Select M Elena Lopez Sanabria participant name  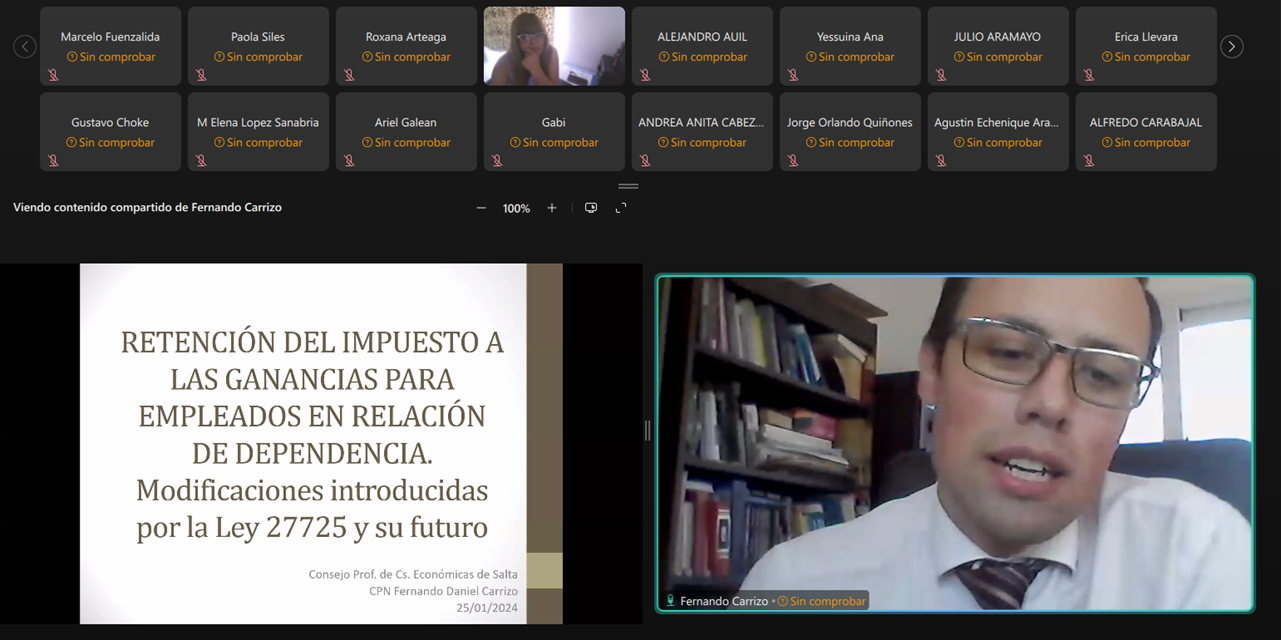tap(258, 123)
